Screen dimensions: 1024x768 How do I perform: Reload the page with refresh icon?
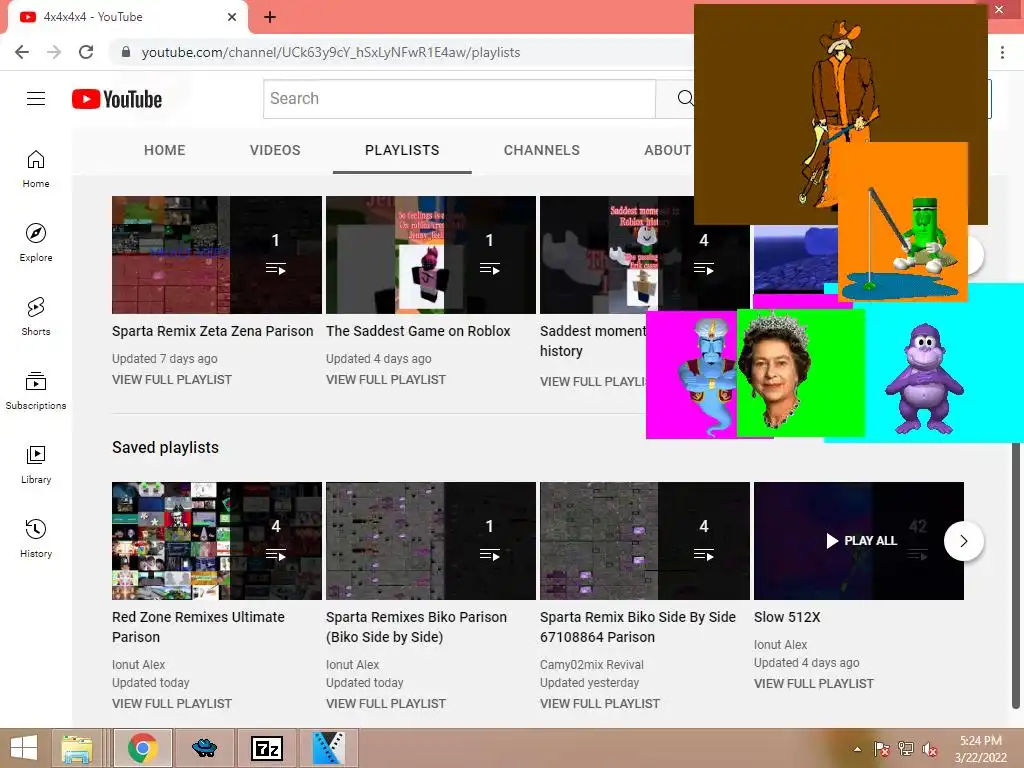click(x=86, y=52)
